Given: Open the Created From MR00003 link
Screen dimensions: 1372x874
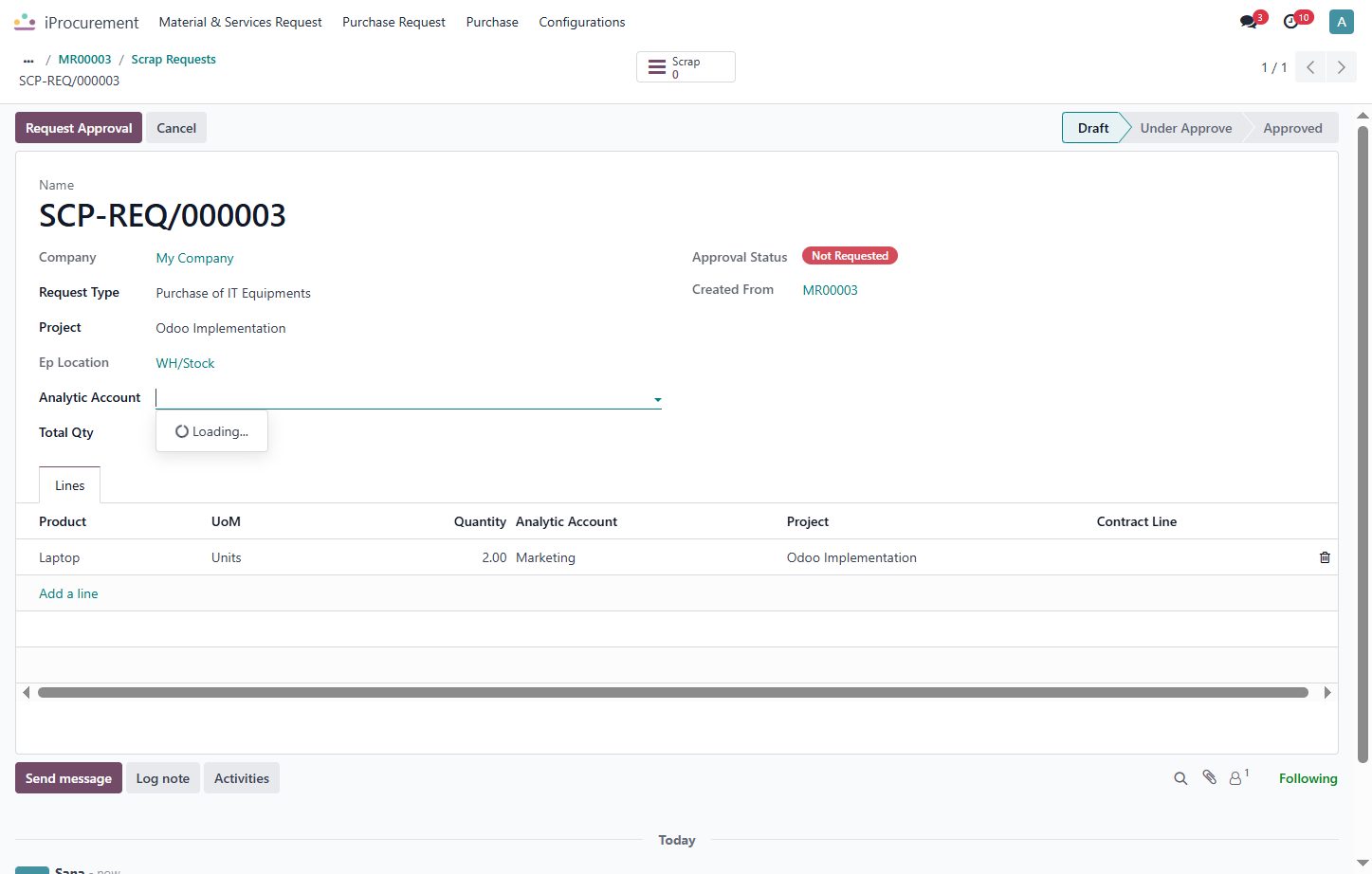Looking at the screenshot, I should 830,290.
